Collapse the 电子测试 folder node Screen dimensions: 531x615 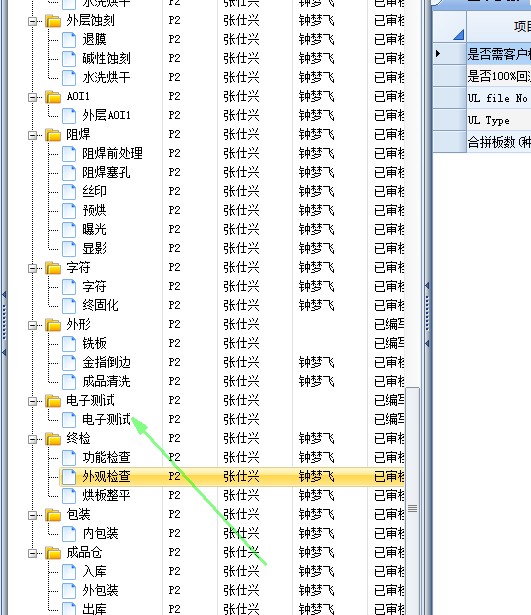click(x=33, y=401)
